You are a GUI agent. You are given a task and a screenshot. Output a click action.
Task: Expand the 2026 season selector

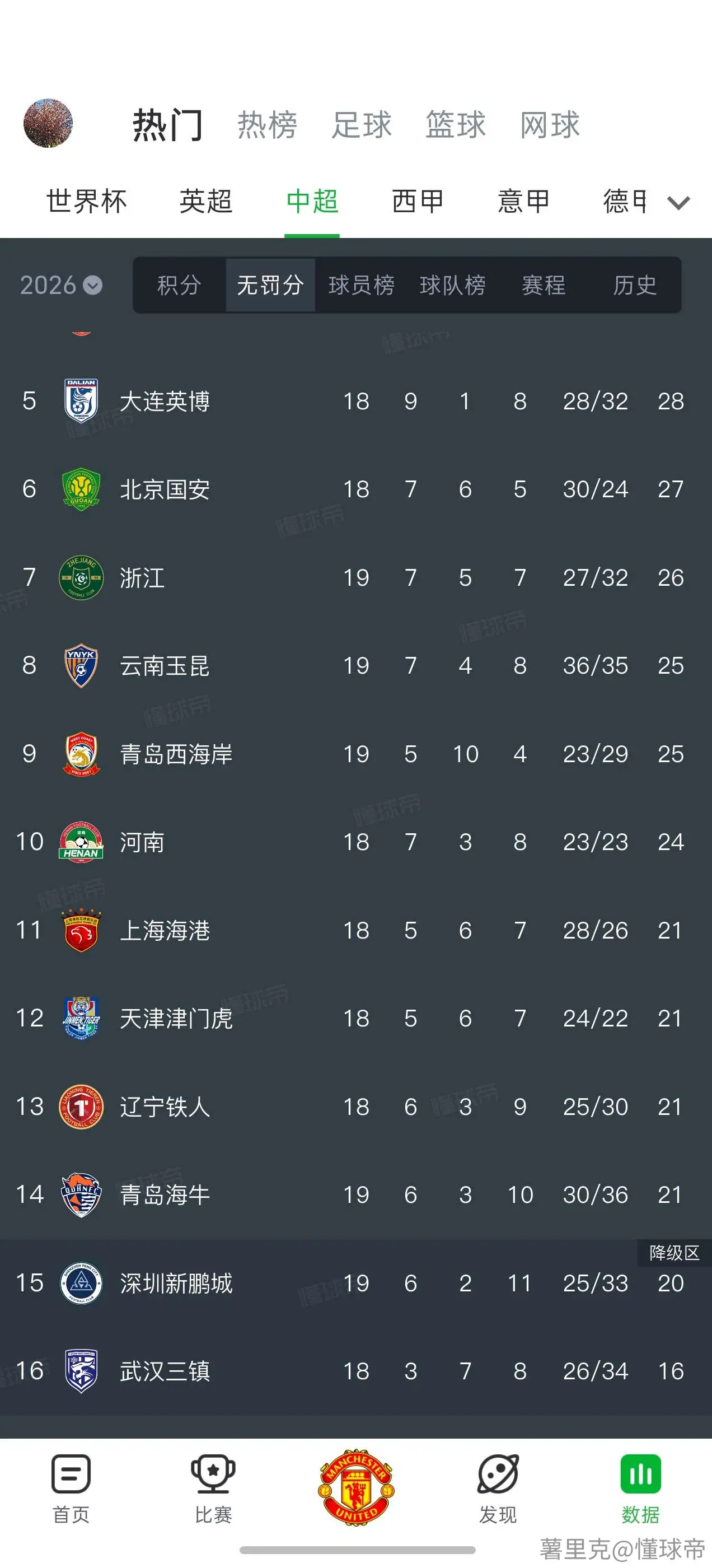click(x=61, y=285)
